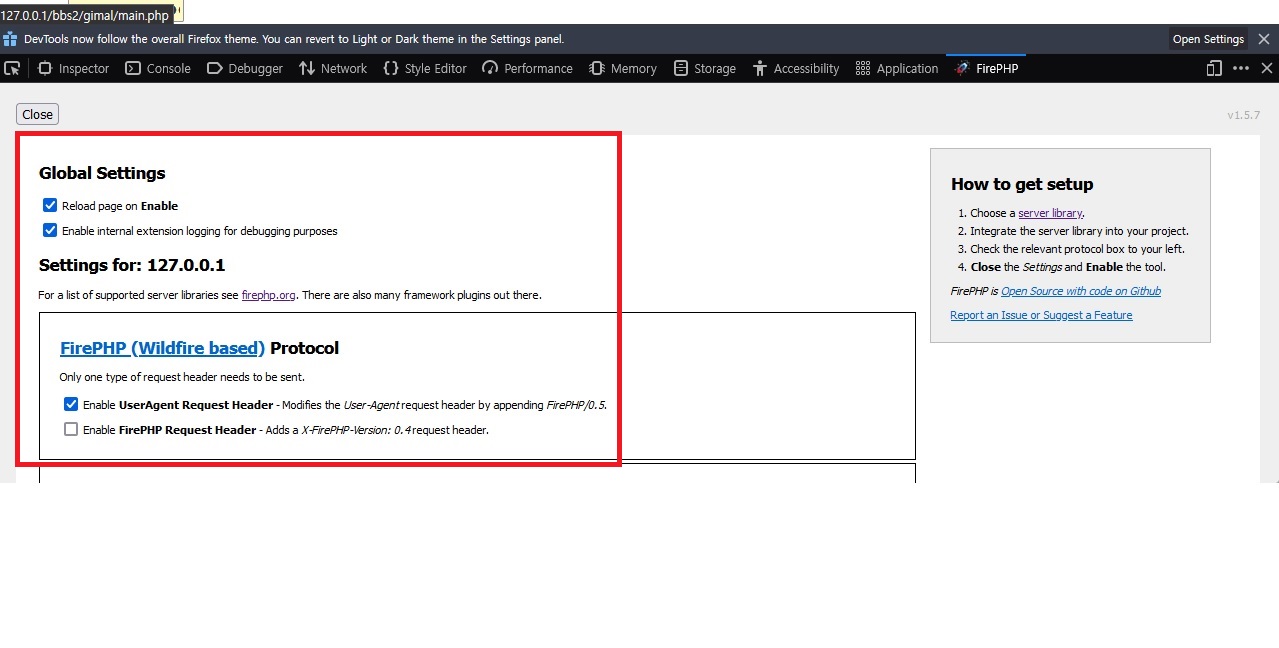Click the v1.5.7 version label
The width and height of the screenshot is (1279, 648).
click(x=1244, y=115)
